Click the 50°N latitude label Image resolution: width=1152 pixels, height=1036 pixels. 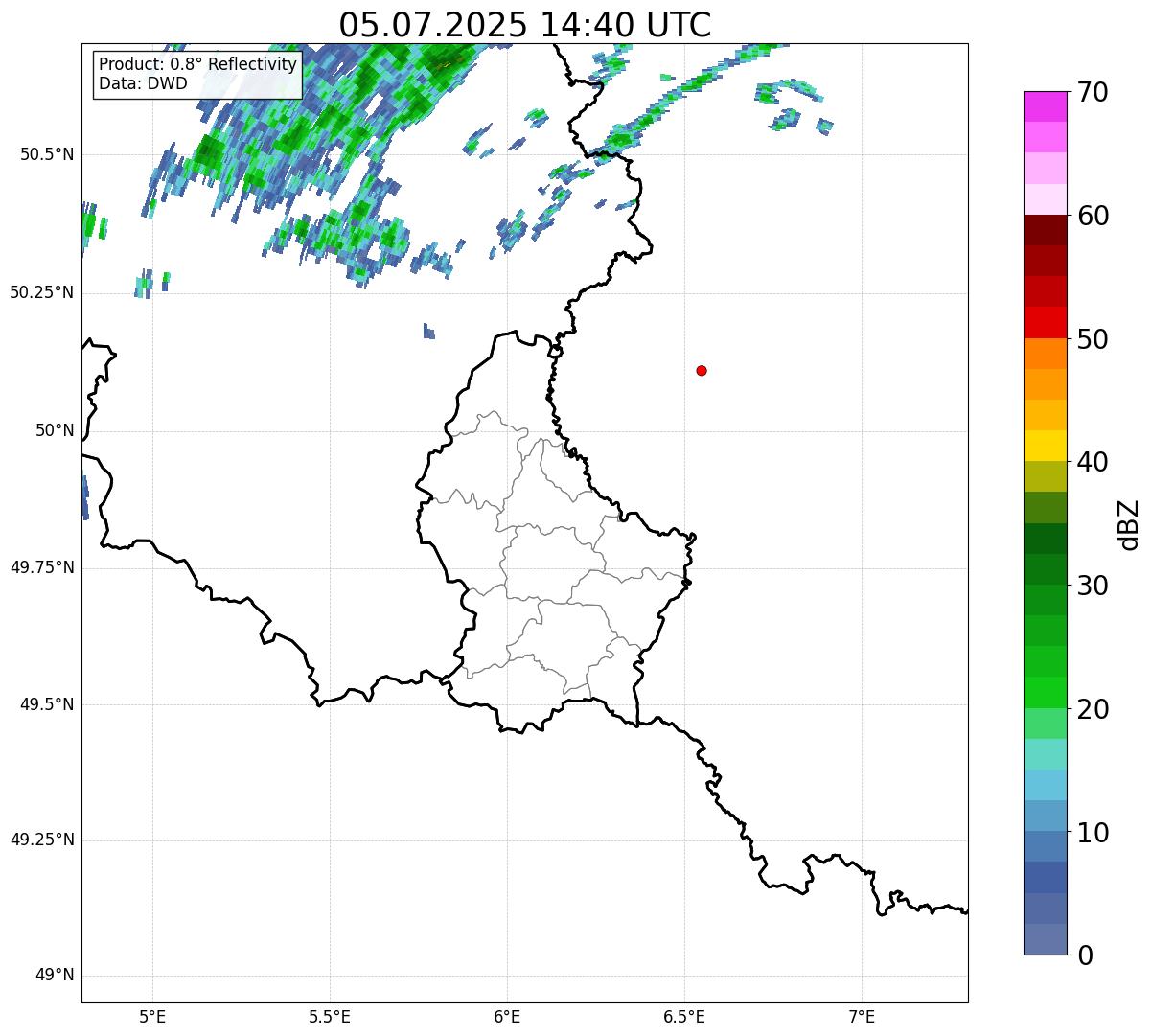click(55, 430)
